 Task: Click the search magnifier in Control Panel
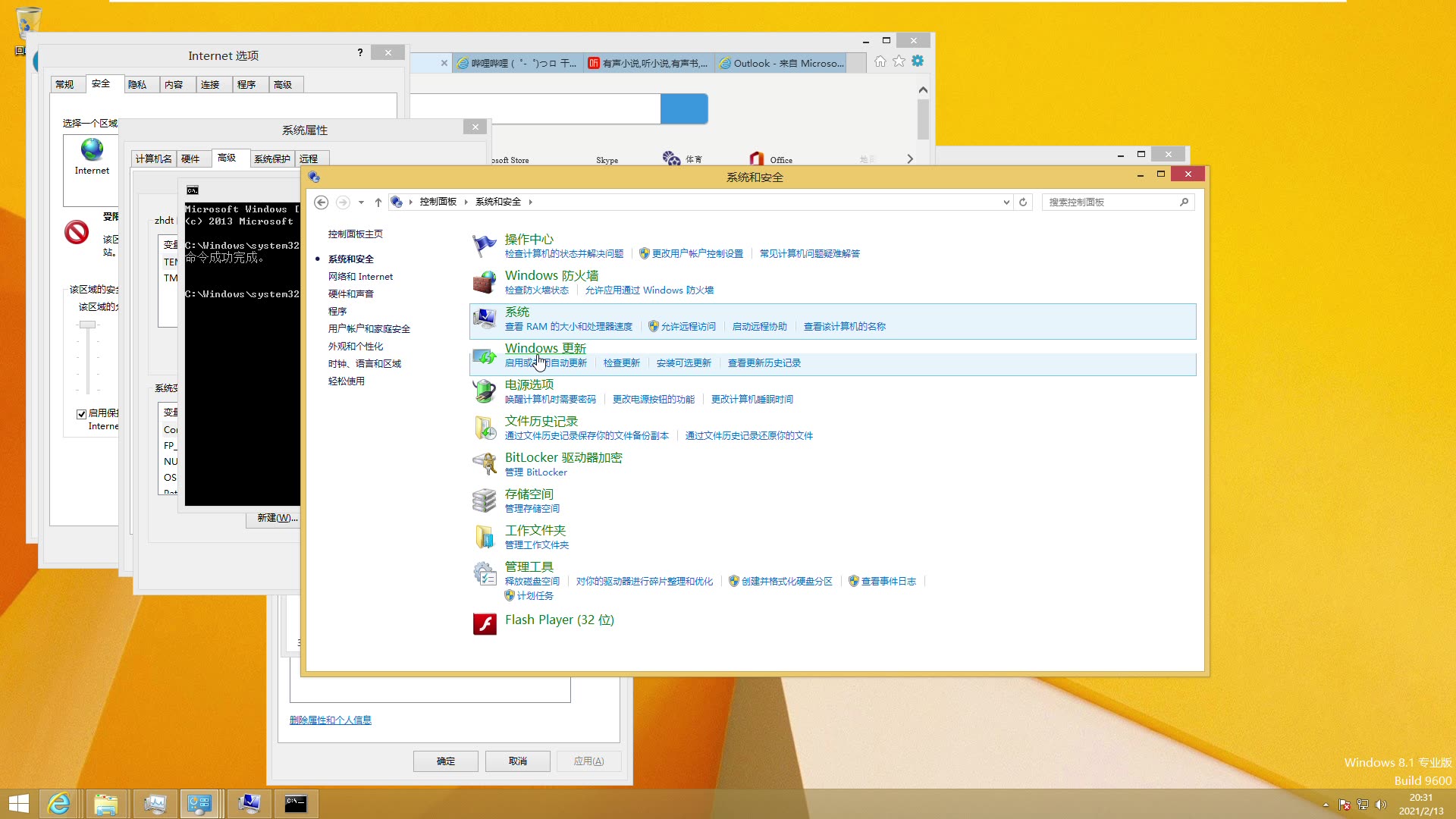(1184, 202)
